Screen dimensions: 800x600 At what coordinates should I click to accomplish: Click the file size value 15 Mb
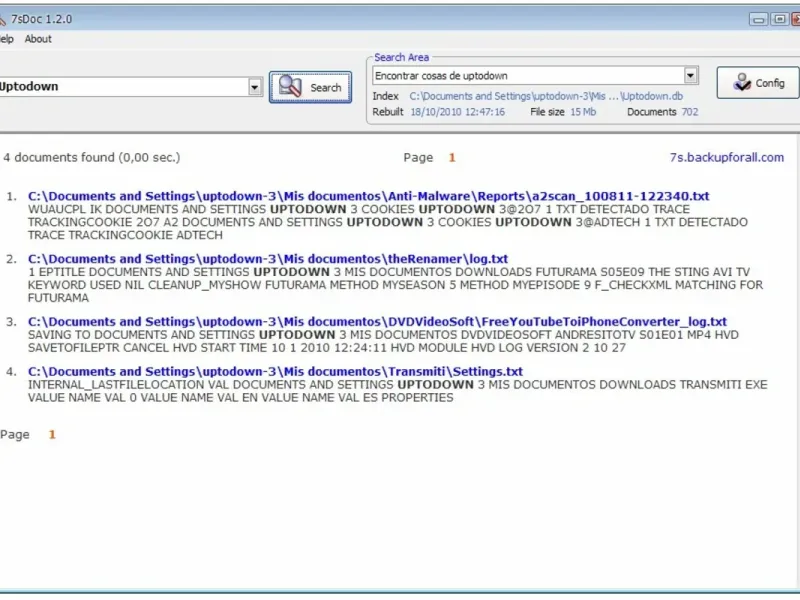[583, 112]
